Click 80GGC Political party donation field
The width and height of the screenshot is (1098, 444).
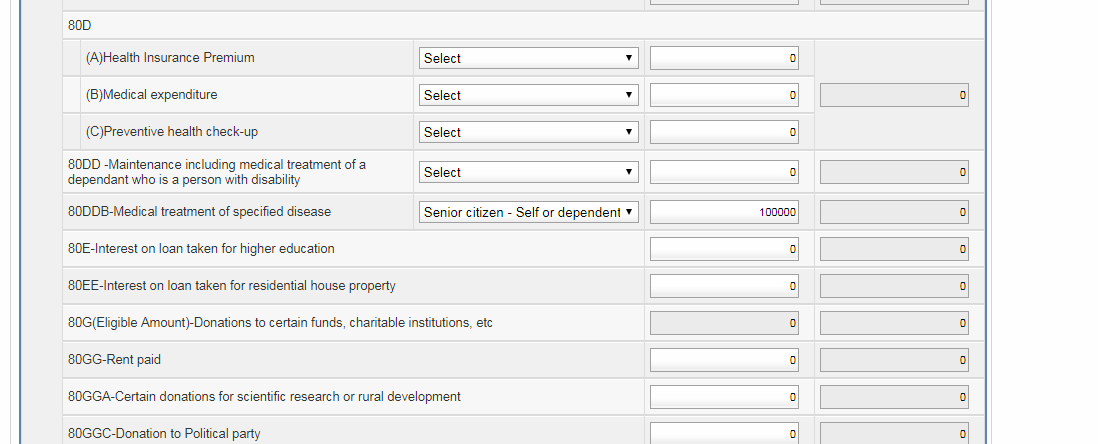724,434
